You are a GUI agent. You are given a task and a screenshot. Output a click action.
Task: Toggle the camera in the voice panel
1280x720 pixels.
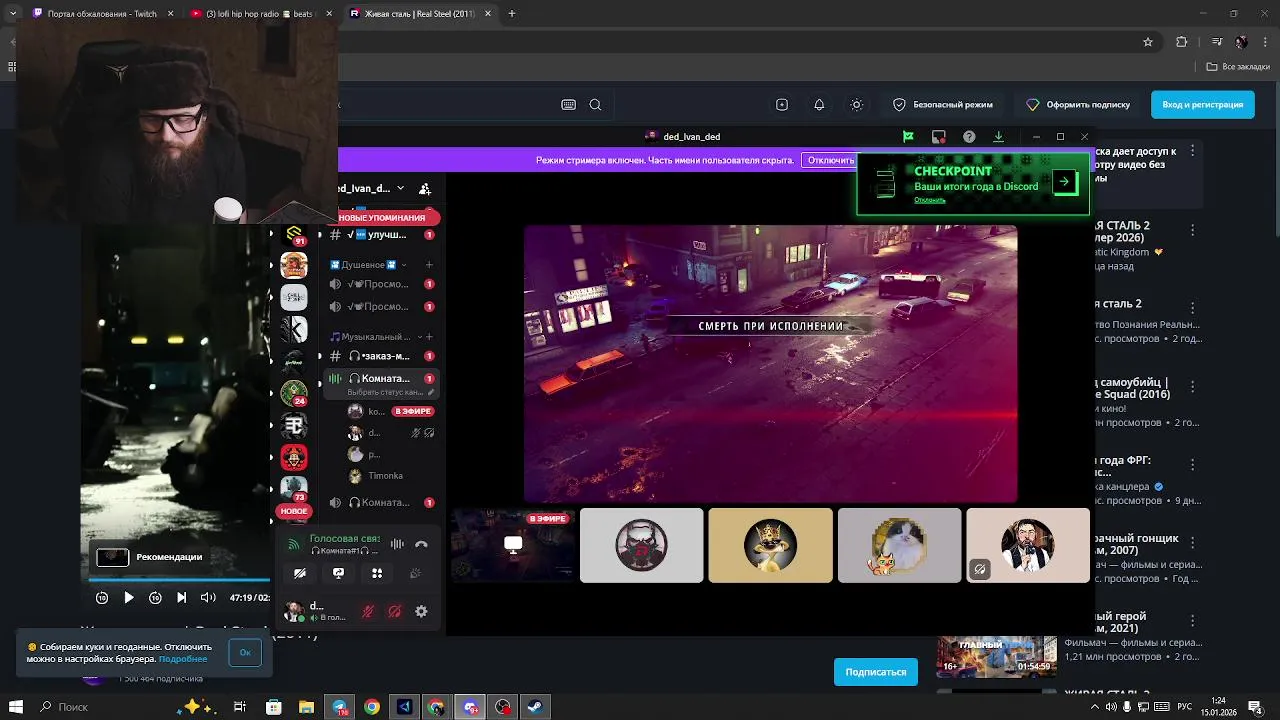(300, 573)
